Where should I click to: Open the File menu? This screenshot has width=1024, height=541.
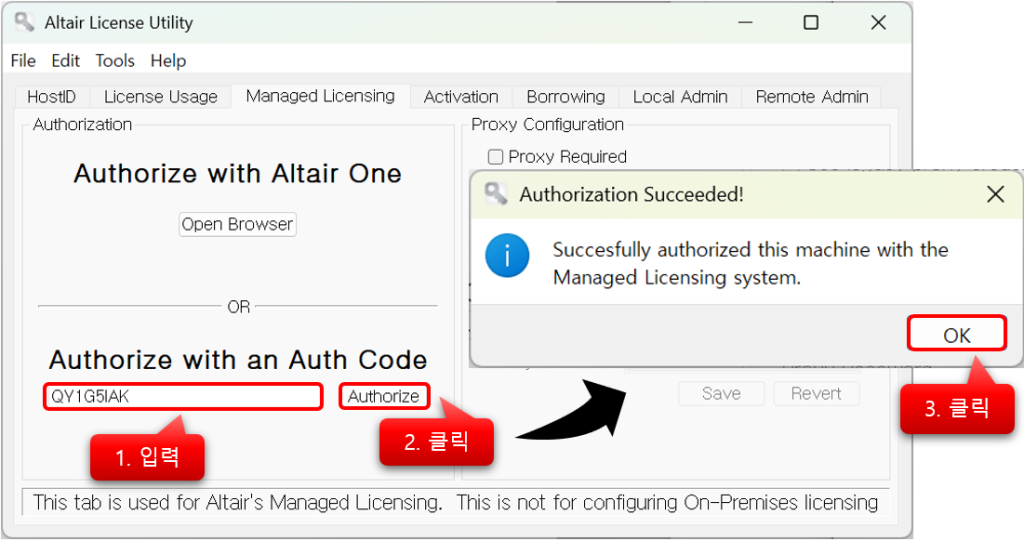coord(24,61)
